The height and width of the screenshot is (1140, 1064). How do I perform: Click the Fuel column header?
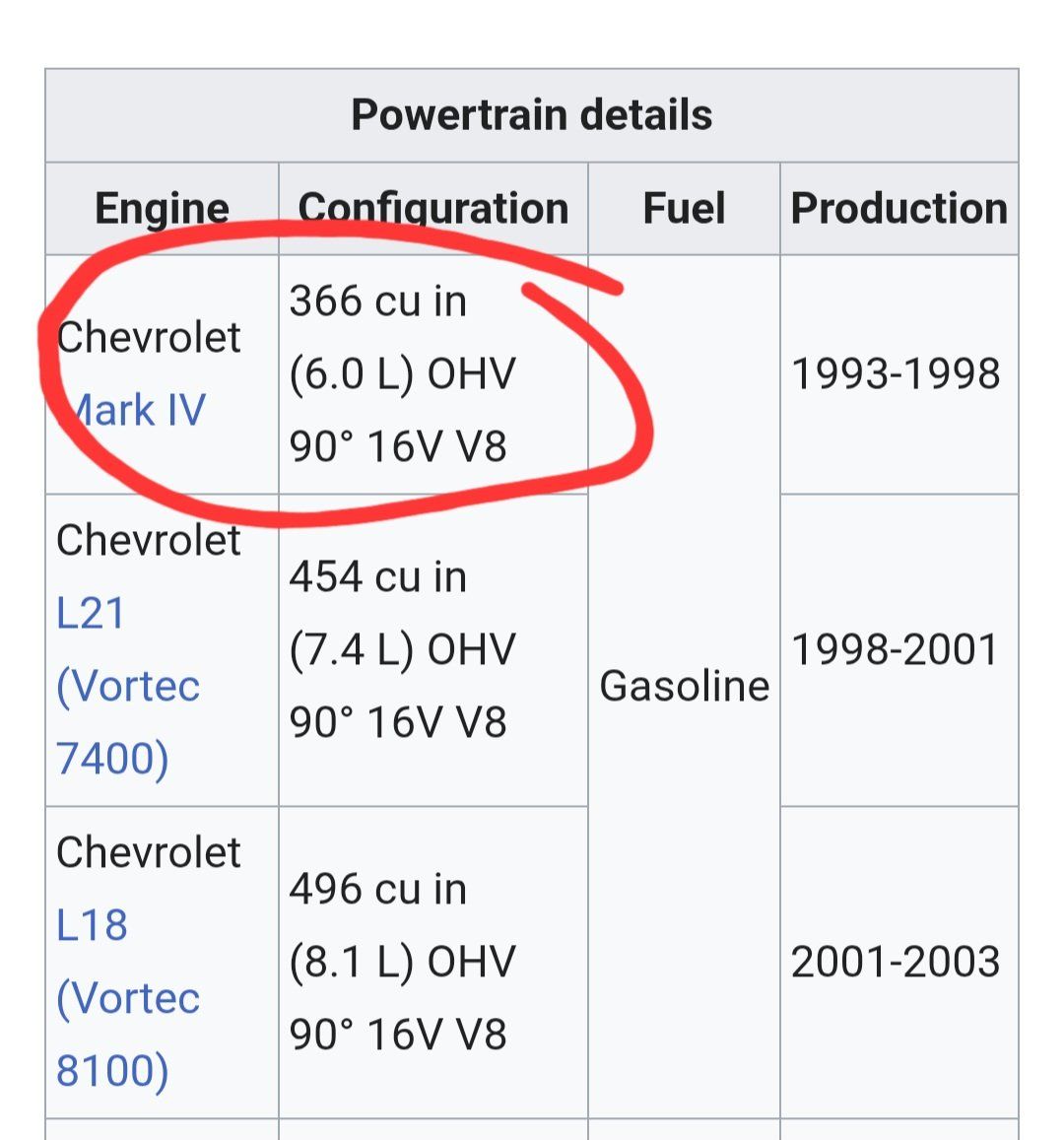(x=684, y=208)
